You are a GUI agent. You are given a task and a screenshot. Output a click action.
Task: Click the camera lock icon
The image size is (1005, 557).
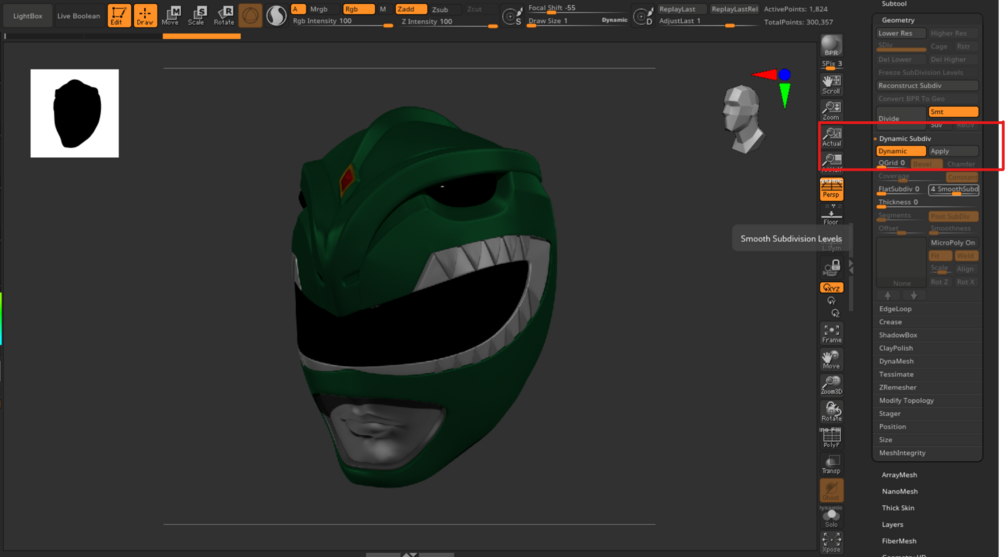coord(832,267)
